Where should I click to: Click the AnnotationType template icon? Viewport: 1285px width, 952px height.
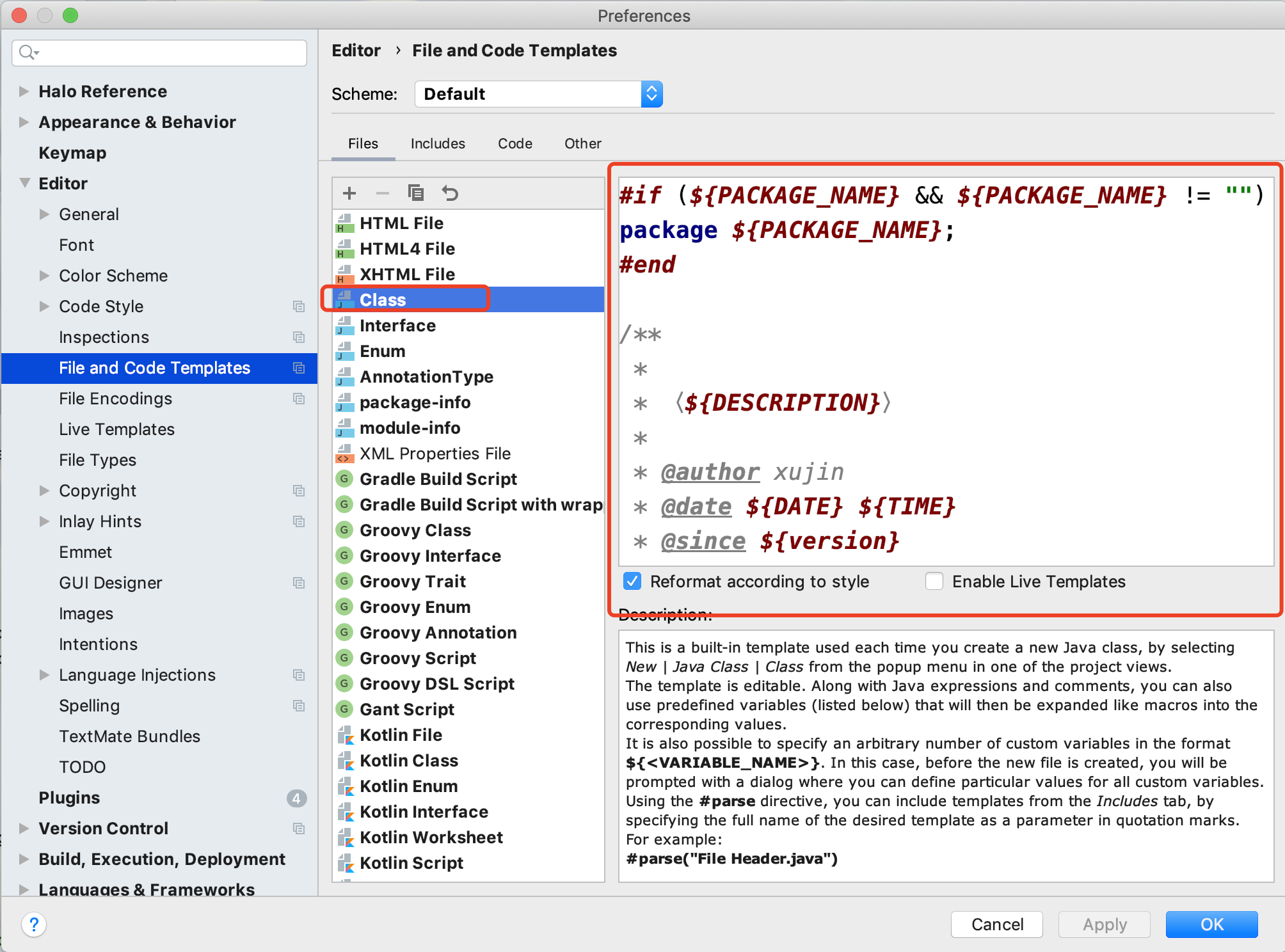coord(345,377)
